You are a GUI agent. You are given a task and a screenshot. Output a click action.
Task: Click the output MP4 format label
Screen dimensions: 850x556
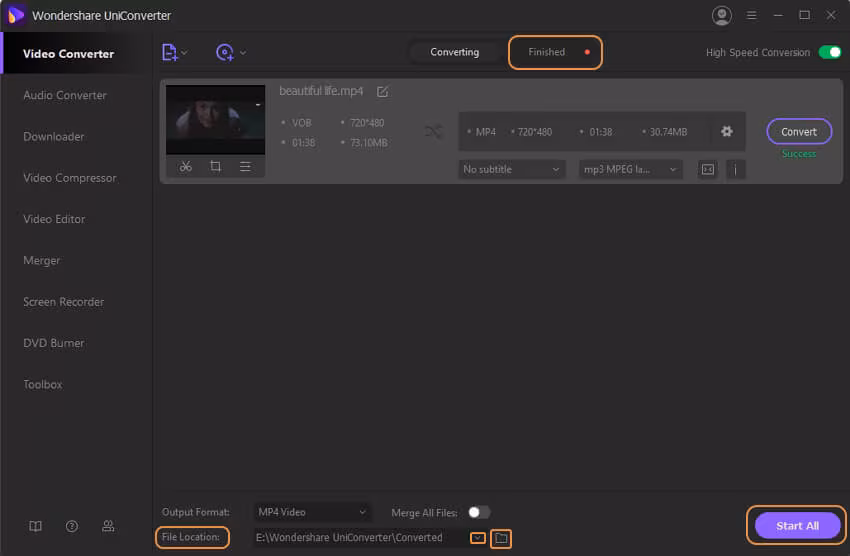point(486,132)
